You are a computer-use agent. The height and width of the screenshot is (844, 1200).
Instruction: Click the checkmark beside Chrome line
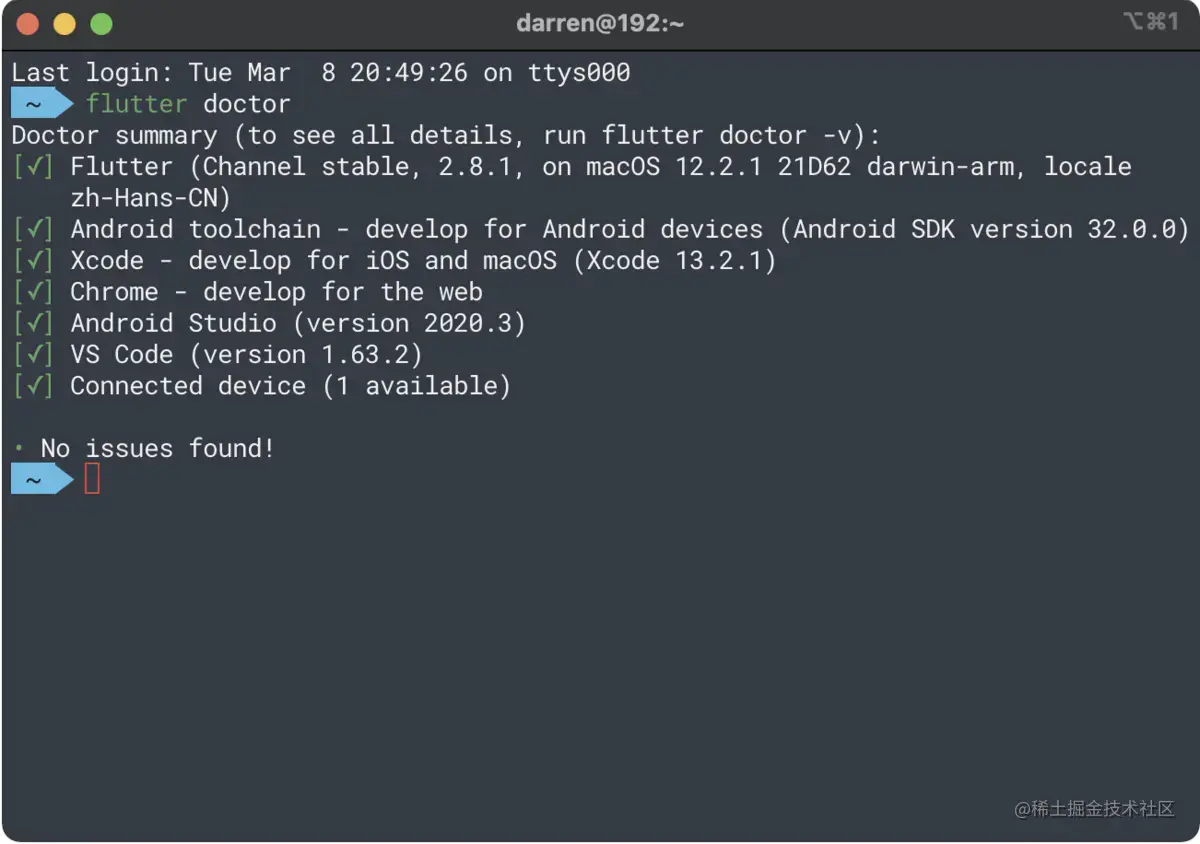coord(33,292)
